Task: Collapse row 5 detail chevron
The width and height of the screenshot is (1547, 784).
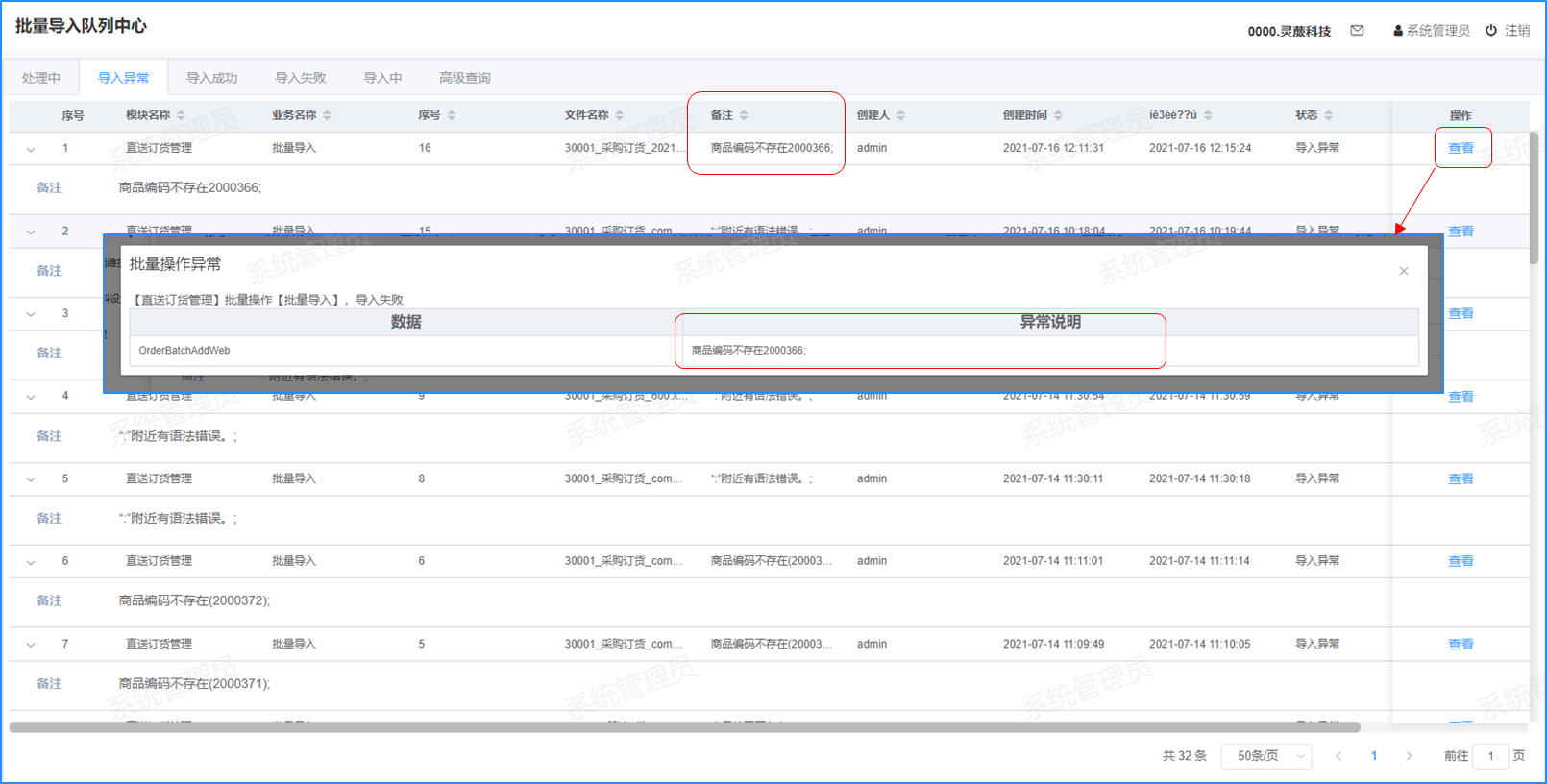Action: tap(31, 479)
